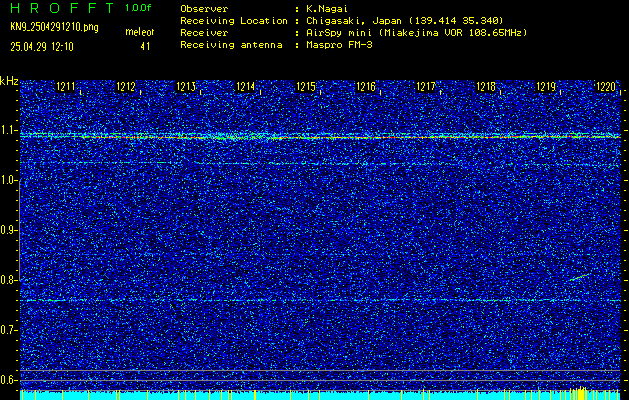Click the timestamp 25.04.29 12:10
629x400 pixels.
[x=42, y=47]
